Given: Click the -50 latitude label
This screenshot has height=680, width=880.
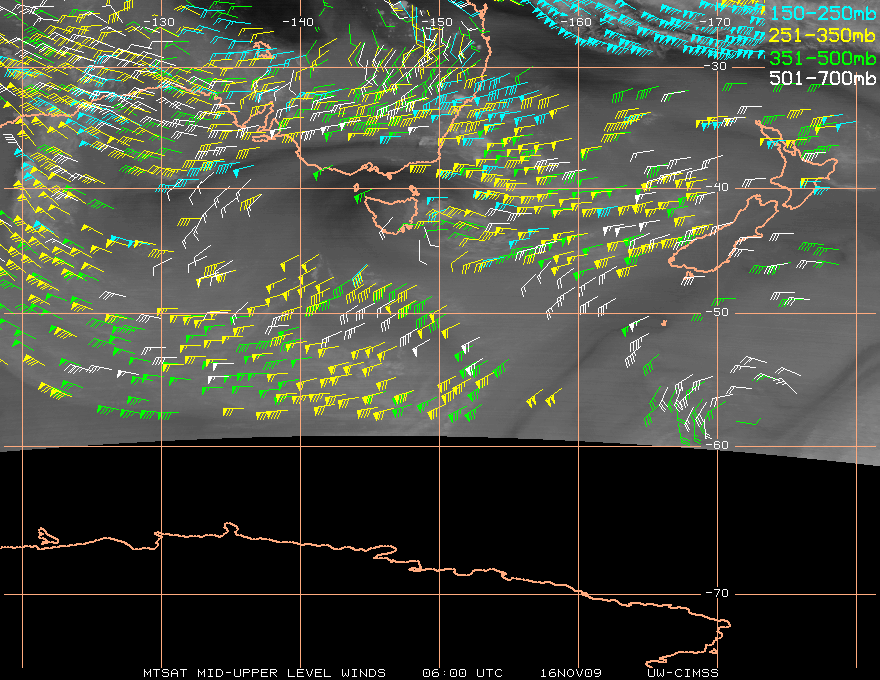Looking at the screenshot, I should pyautogui.click(x=717, y=312).
